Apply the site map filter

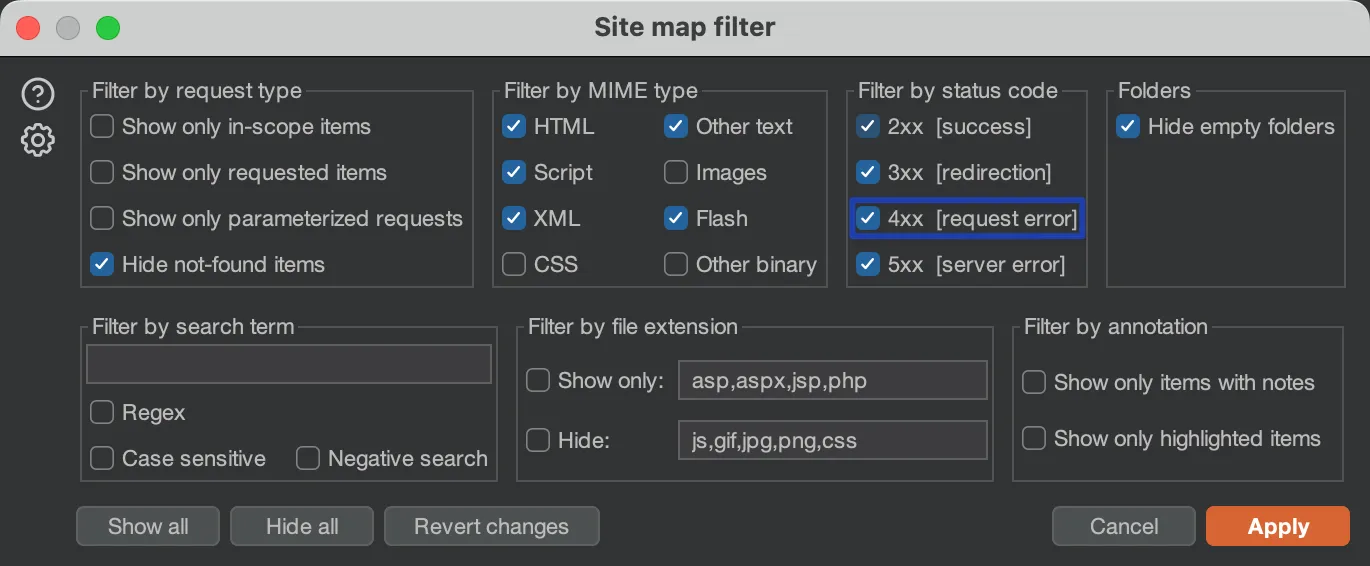point(1277,527)
